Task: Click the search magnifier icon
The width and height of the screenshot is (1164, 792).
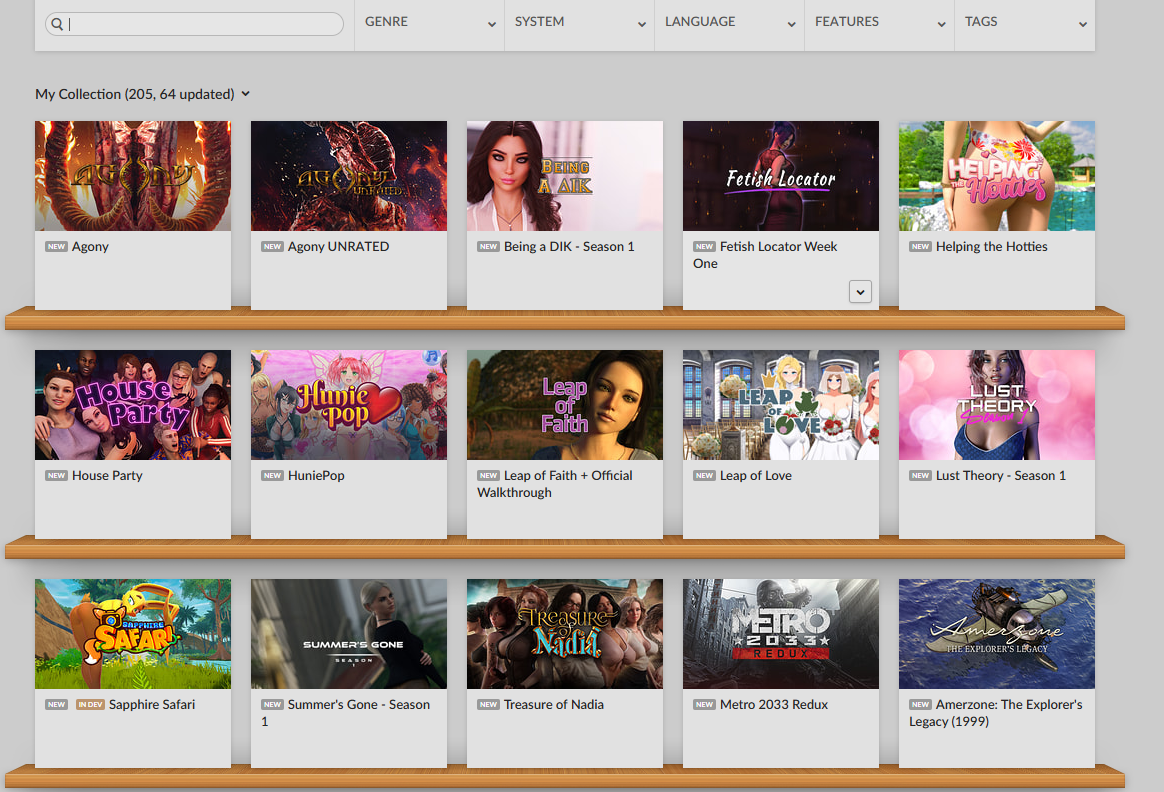Action: (x=57, y=24)
